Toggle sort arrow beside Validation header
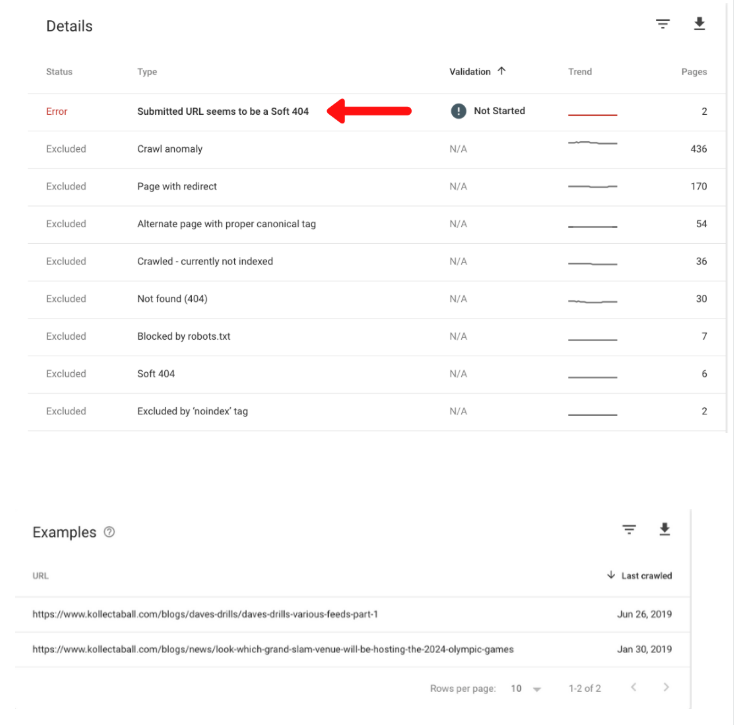The image size is (734, 725). coord(501,71)
